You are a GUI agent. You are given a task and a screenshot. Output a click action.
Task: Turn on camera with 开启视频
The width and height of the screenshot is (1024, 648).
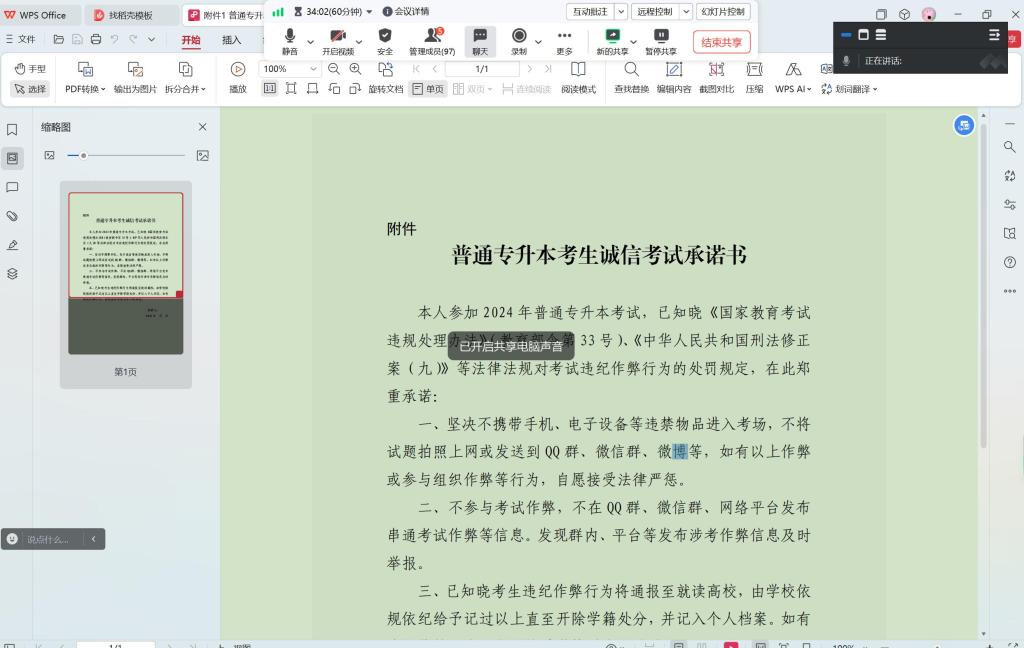(337, 41)
